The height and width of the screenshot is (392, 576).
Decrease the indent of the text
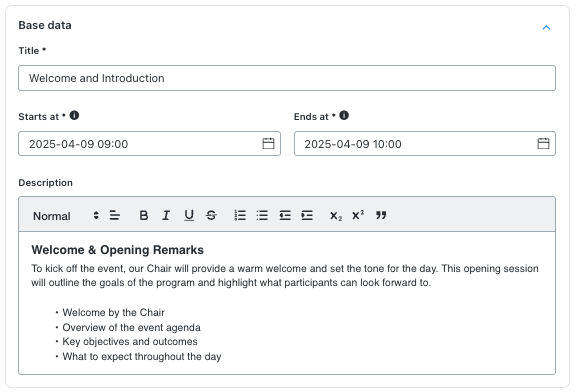click(x=285, y=215)
